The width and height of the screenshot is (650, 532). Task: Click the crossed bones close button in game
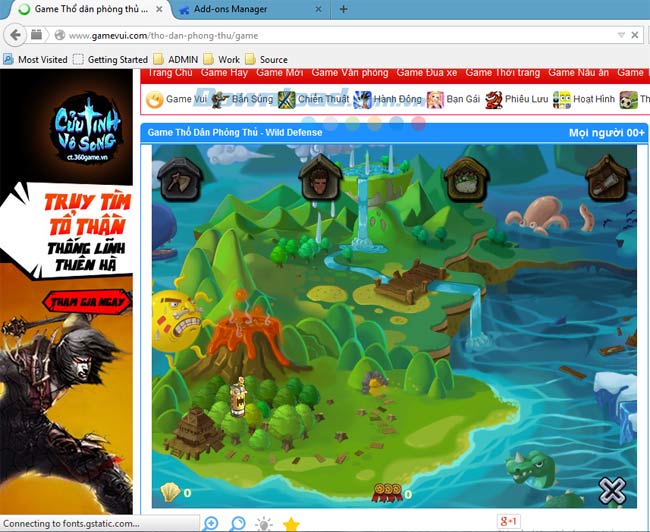coord(612,491)
